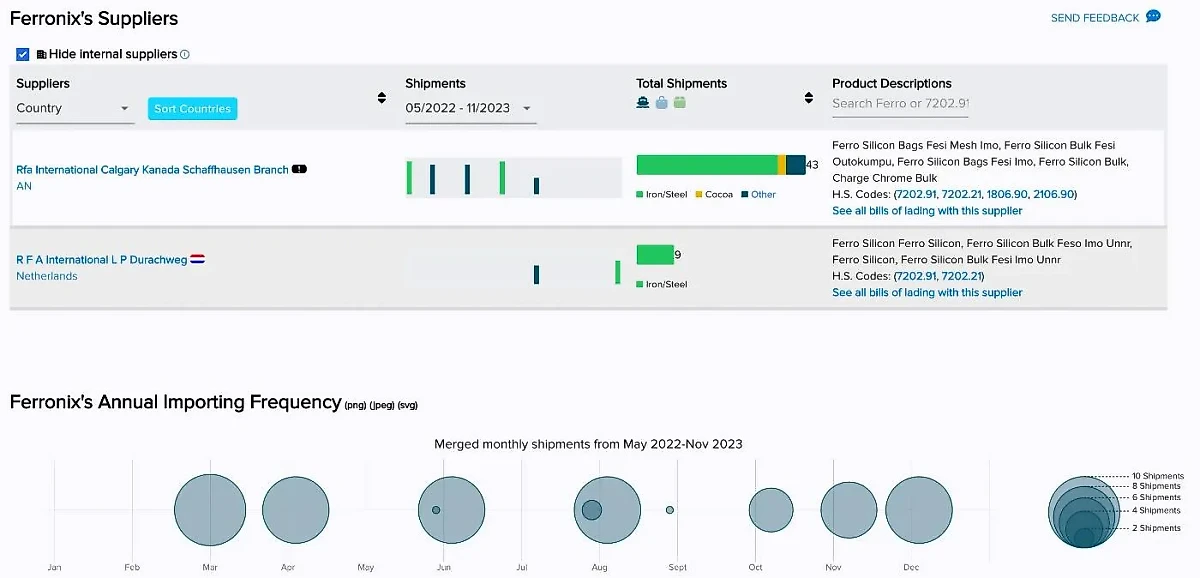Click the March shipments bubble in chart
This screenshot has width=1200, height=578.
pyautogui.click(x=210, y=510)
